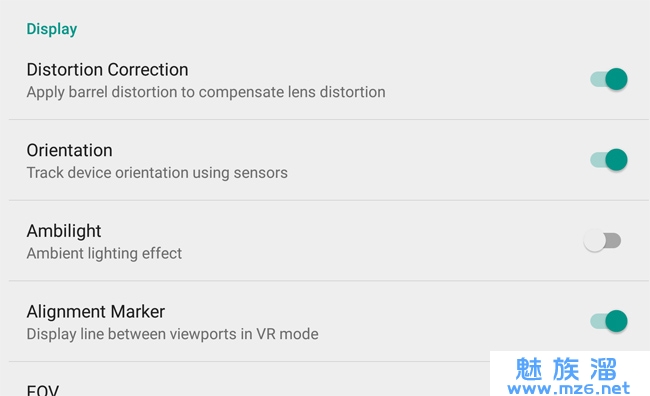Turn off the Orientation tracking switch
Image resolution: width=650 pixels, height=396 pixels.
(609, 160)
